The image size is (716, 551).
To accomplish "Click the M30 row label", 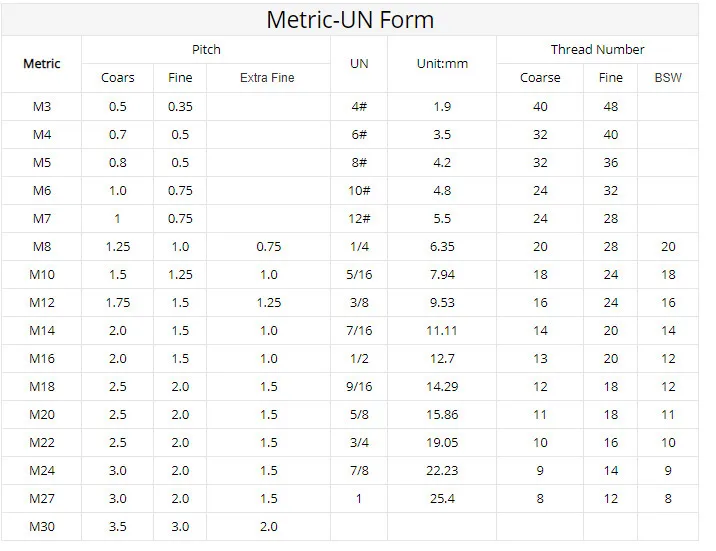I will click(41, 527).
